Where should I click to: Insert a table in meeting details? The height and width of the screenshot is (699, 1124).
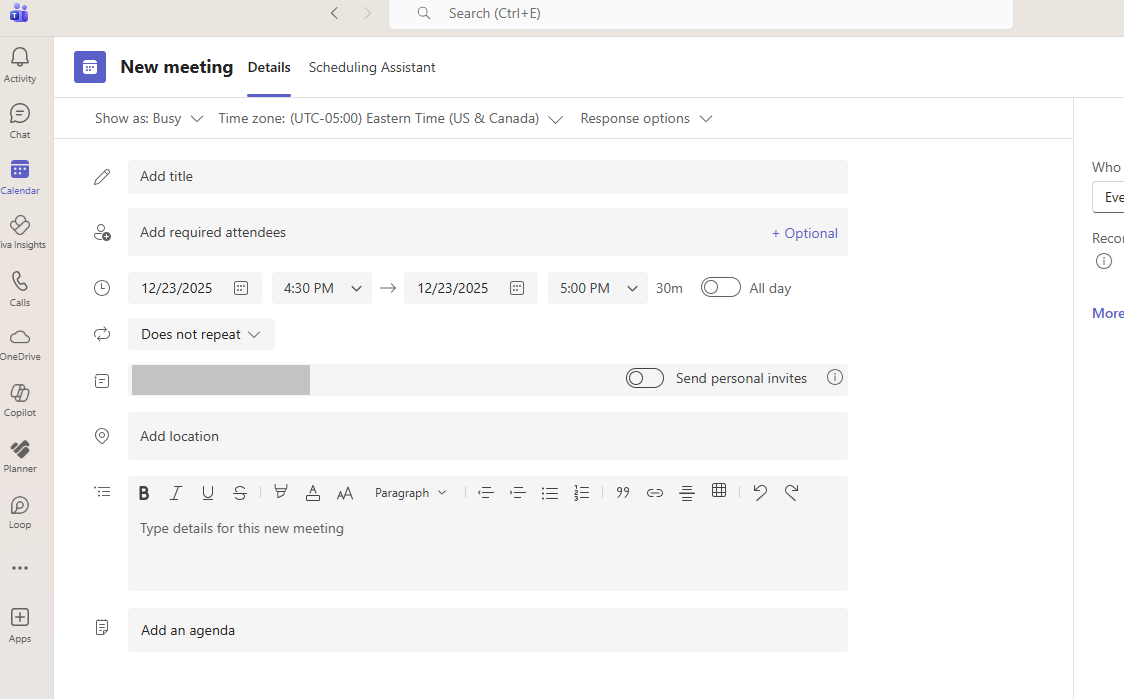(x=719, y=490)
